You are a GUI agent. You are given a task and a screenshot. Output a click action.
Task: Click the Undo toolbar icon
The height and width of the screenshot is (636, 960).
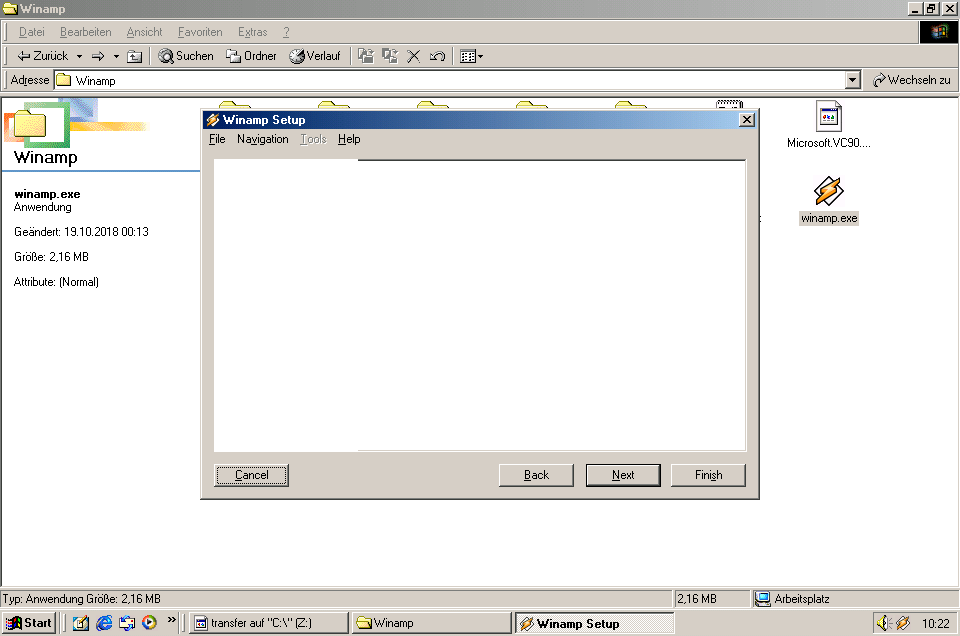click(437, 56)
